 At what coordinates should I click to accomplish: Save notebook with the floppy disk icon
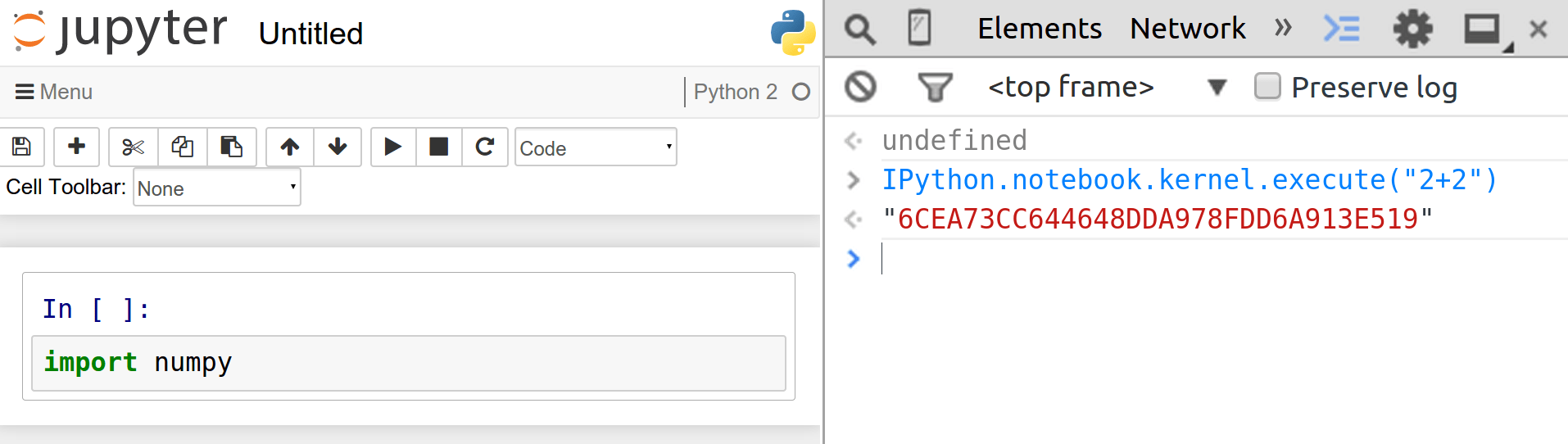22,147
